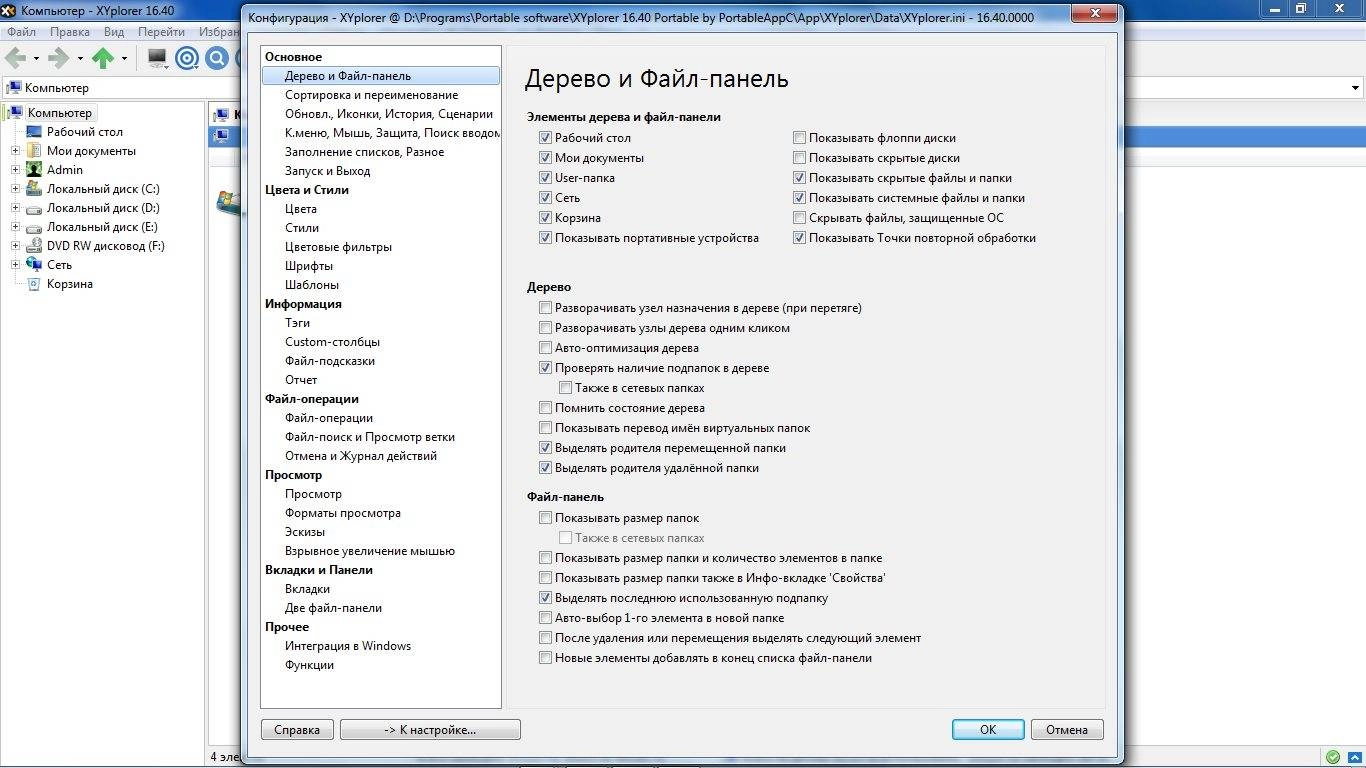
Task: Click the Отмена button
Action: click(x=1067, y=729)
